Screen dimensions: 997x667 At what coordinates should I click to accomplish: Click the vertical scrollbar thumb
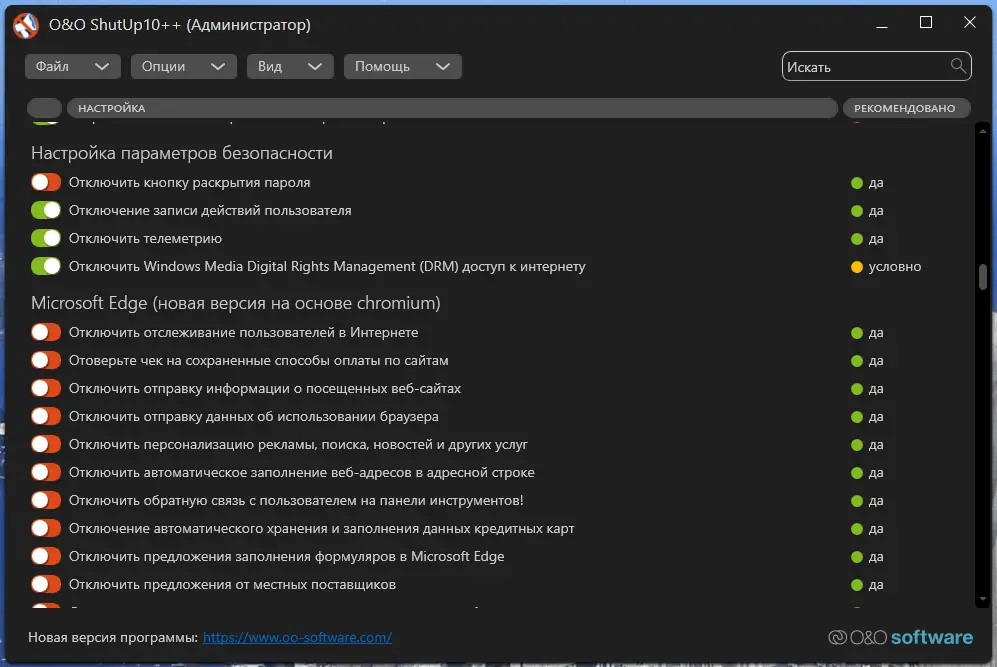click(x=983, y=276)
